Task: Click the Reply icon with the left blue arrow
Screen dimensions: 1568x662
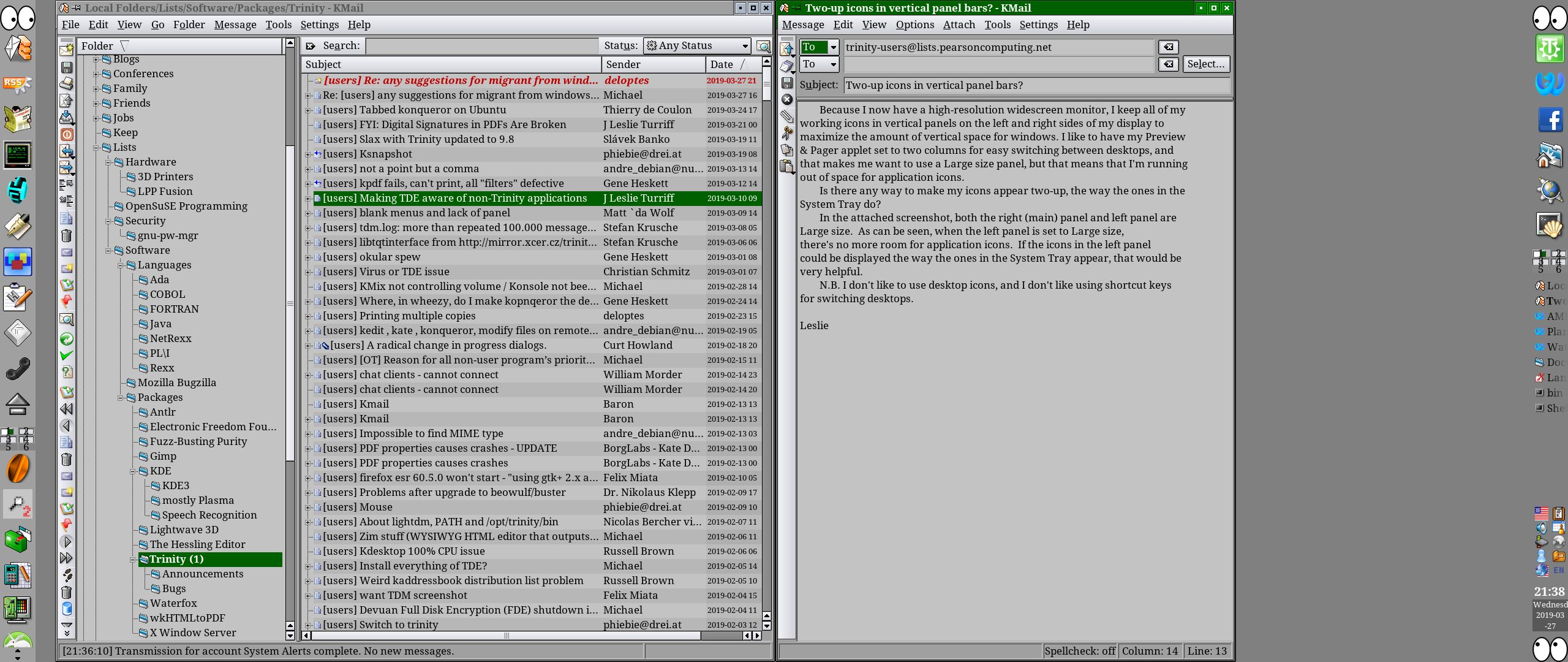Action: click(x=67, y=151)
